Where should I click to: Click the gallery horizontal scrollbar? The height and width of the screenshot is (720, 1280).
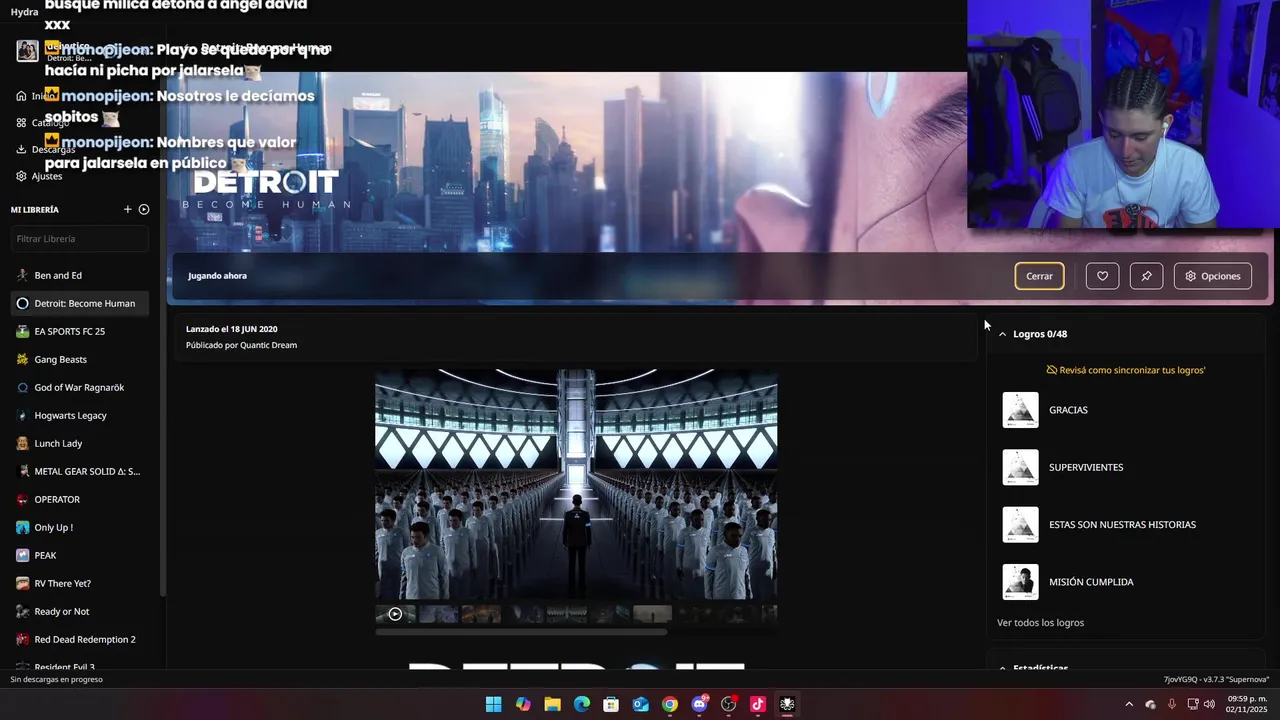521,632
